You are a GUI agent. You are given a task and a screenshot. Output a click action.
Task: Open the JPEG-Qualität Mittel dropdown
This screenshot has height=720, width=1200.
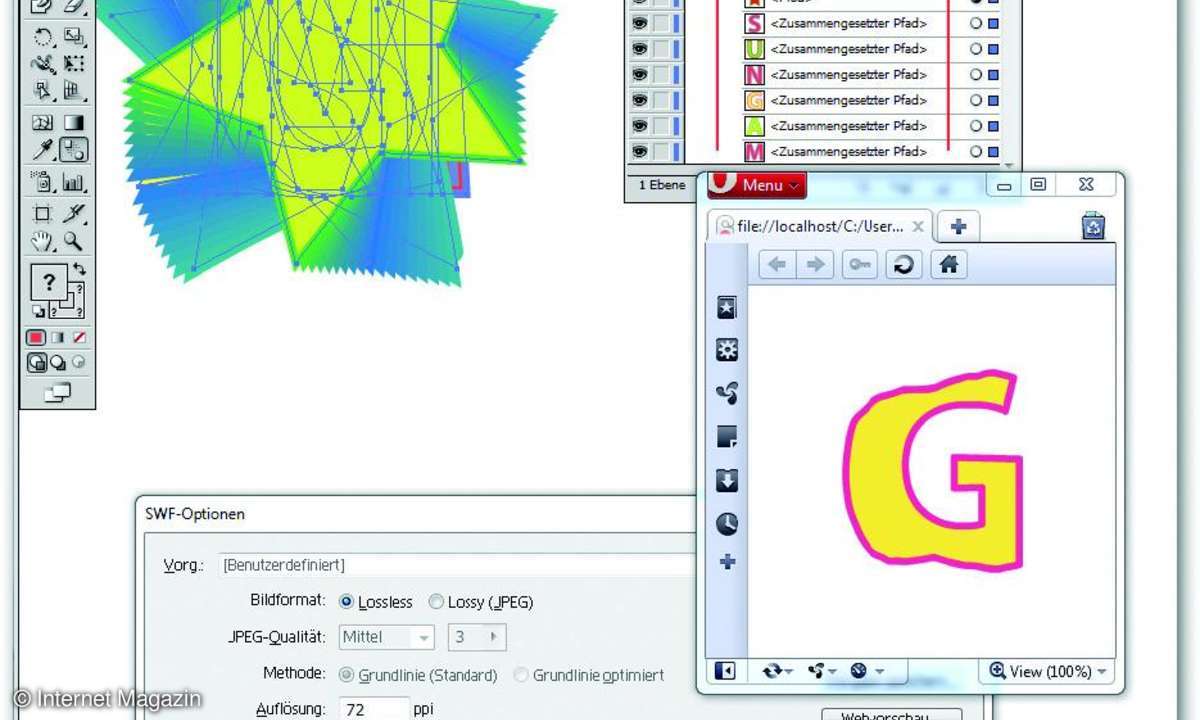coord(386,637)
